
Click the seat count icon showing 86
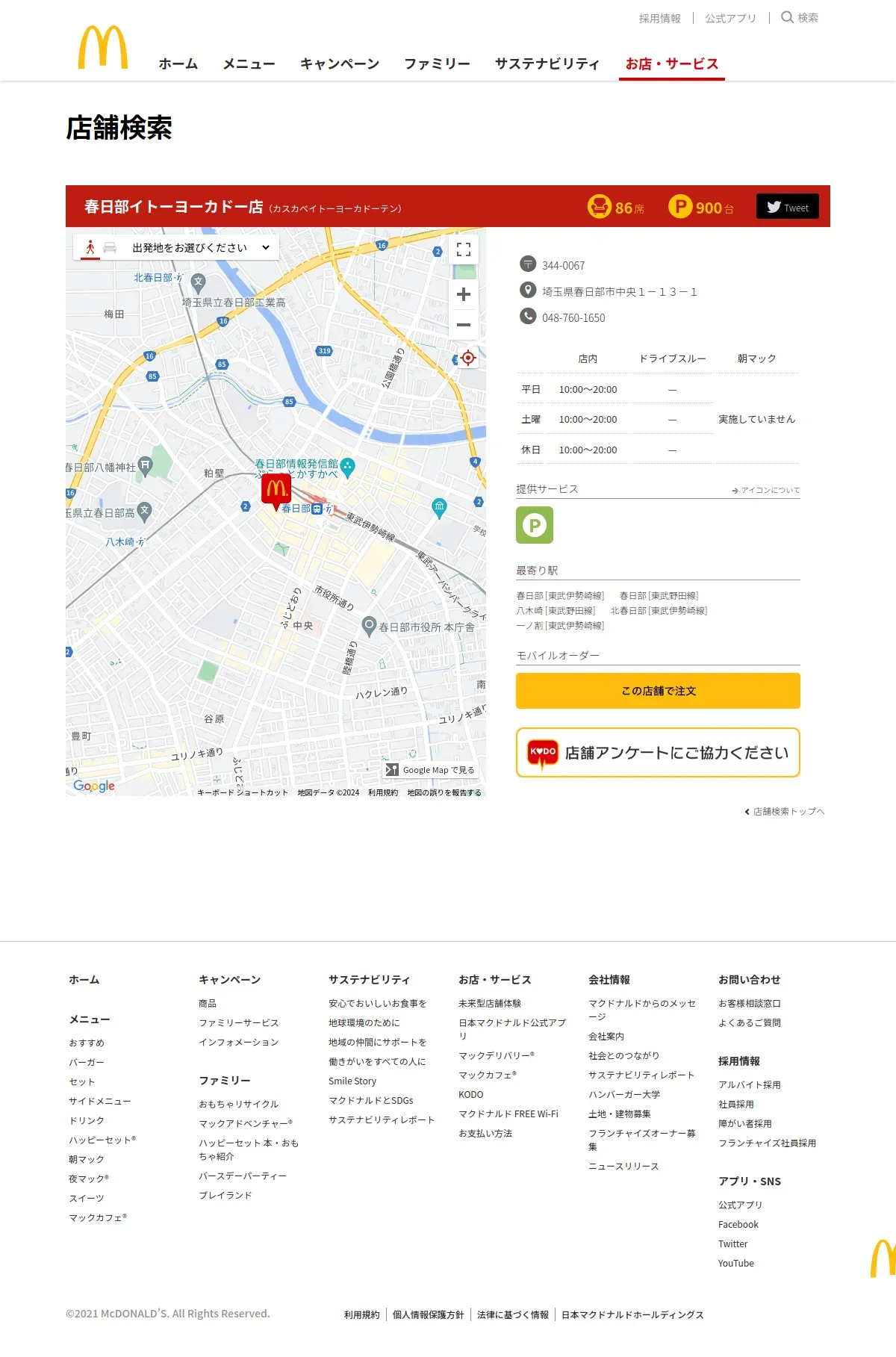pos(599,207)
